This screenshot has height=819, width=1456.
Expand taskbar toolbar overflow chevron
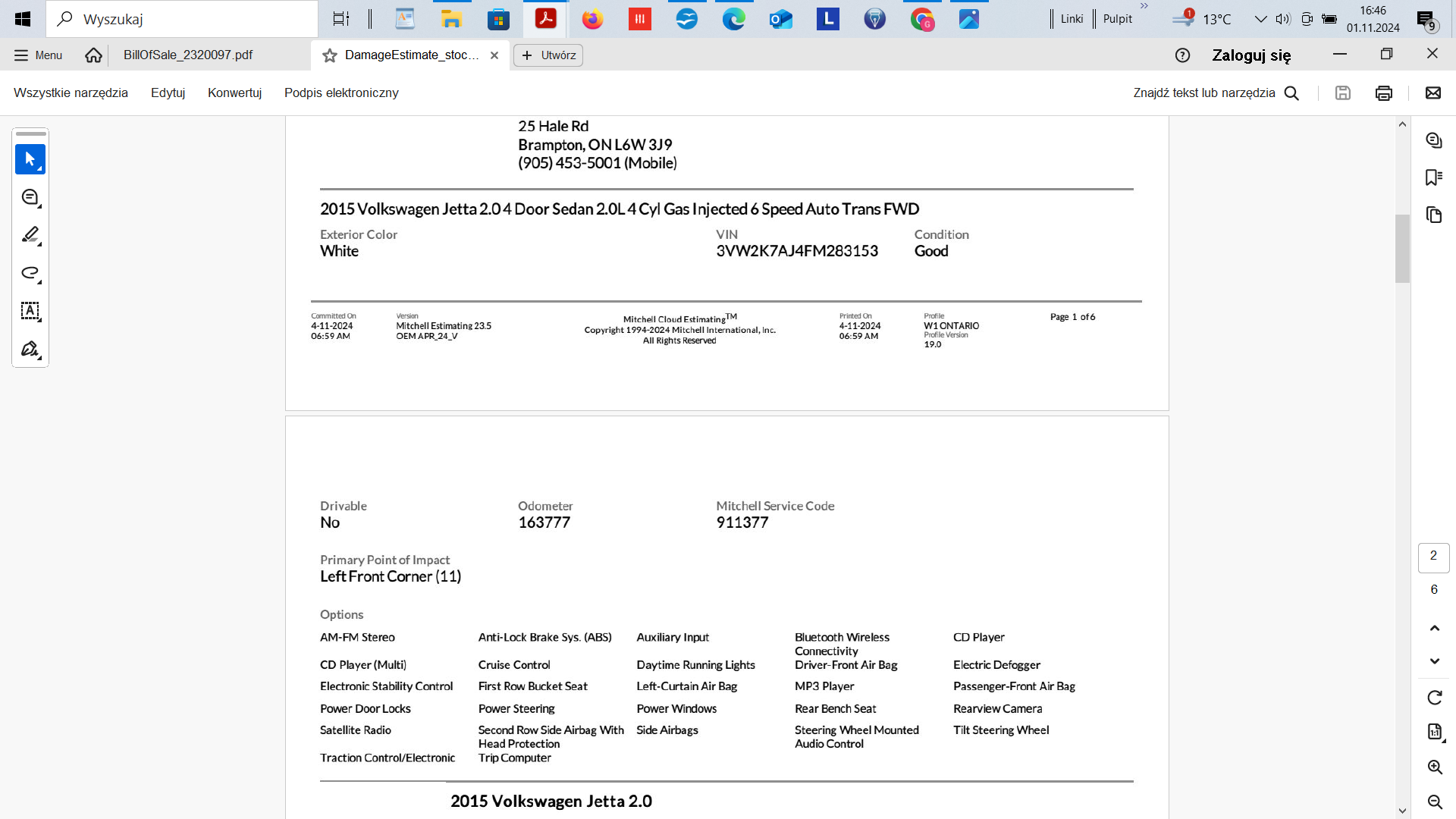click(1144, 6)
